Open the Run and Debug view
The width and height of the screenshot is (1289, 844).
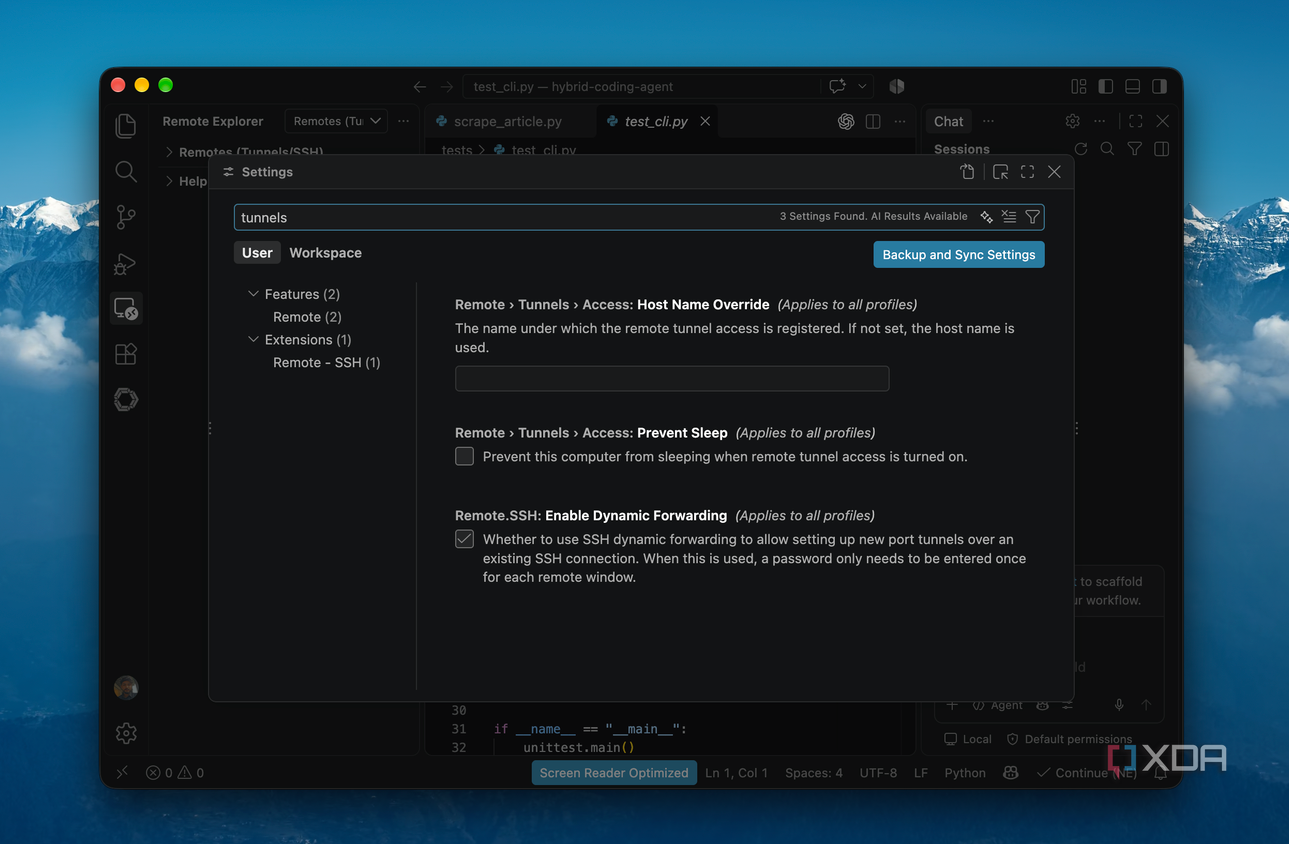[x=126, y=263]
